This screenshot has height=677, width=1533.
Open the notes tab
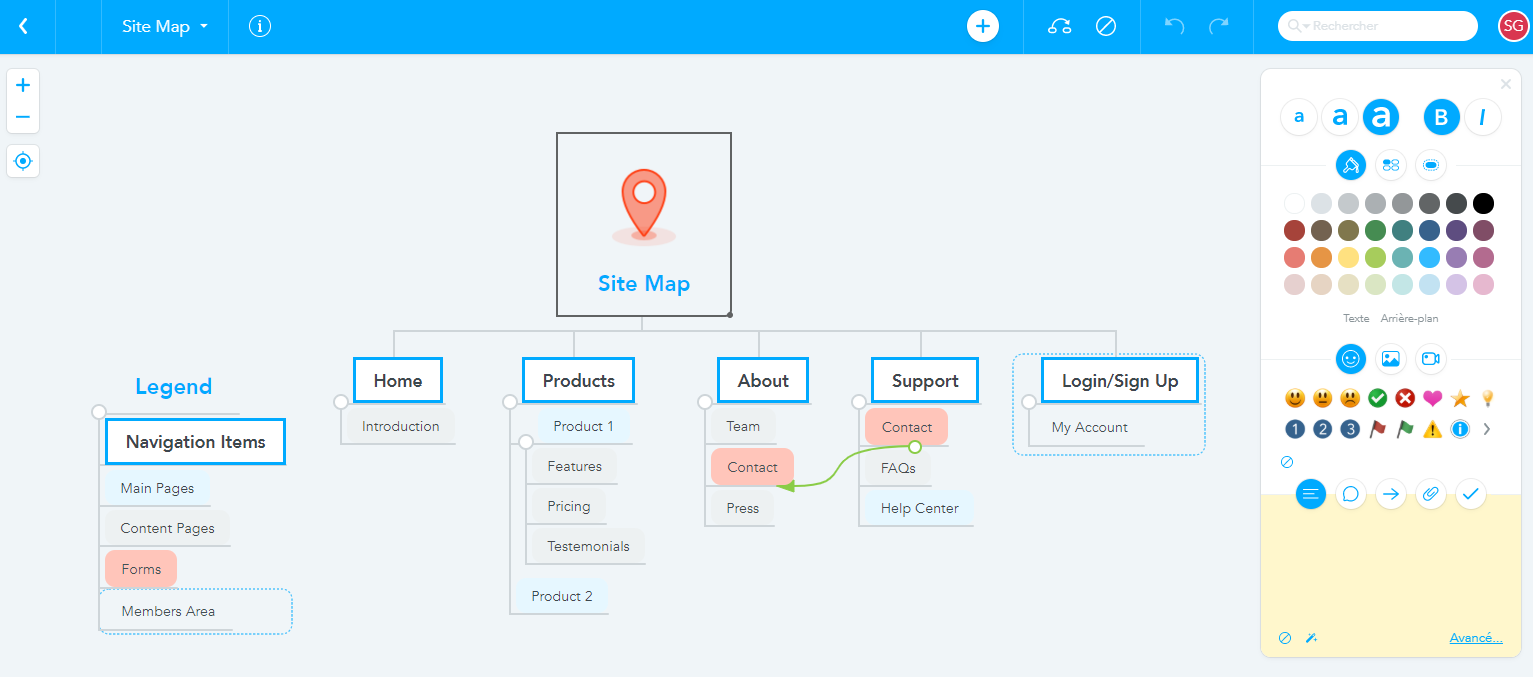pos(1311,493)
